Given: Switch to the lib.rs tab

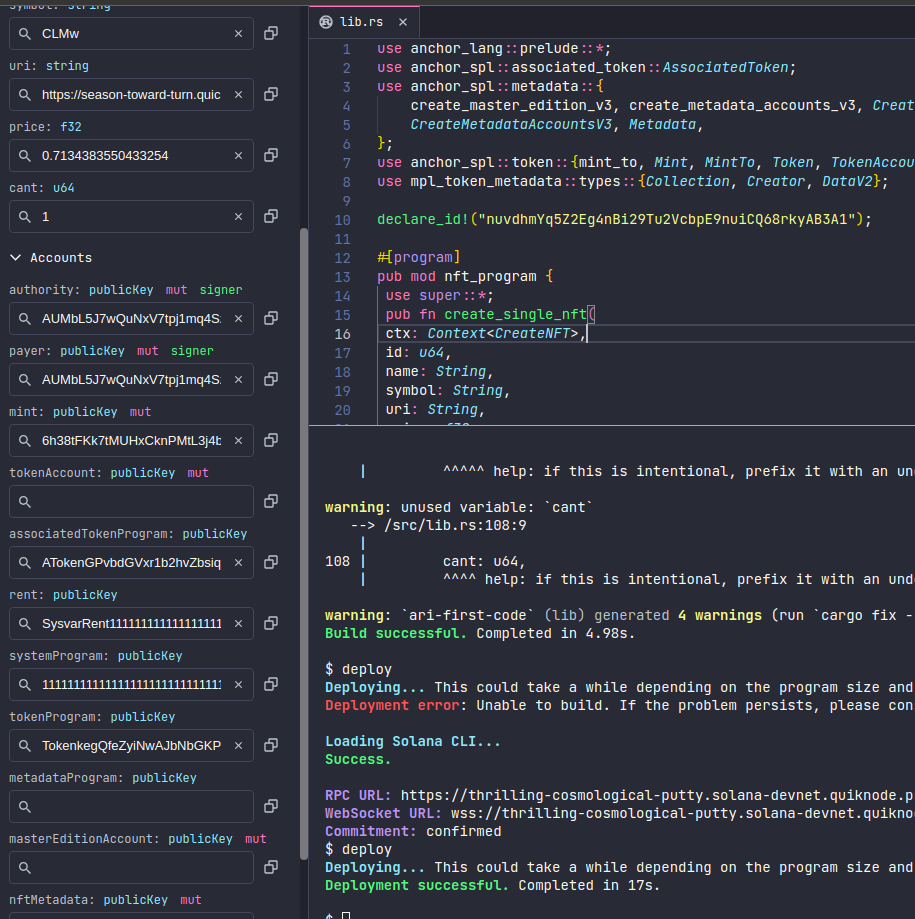Looking at the screenshot, I should click(356, 21).
